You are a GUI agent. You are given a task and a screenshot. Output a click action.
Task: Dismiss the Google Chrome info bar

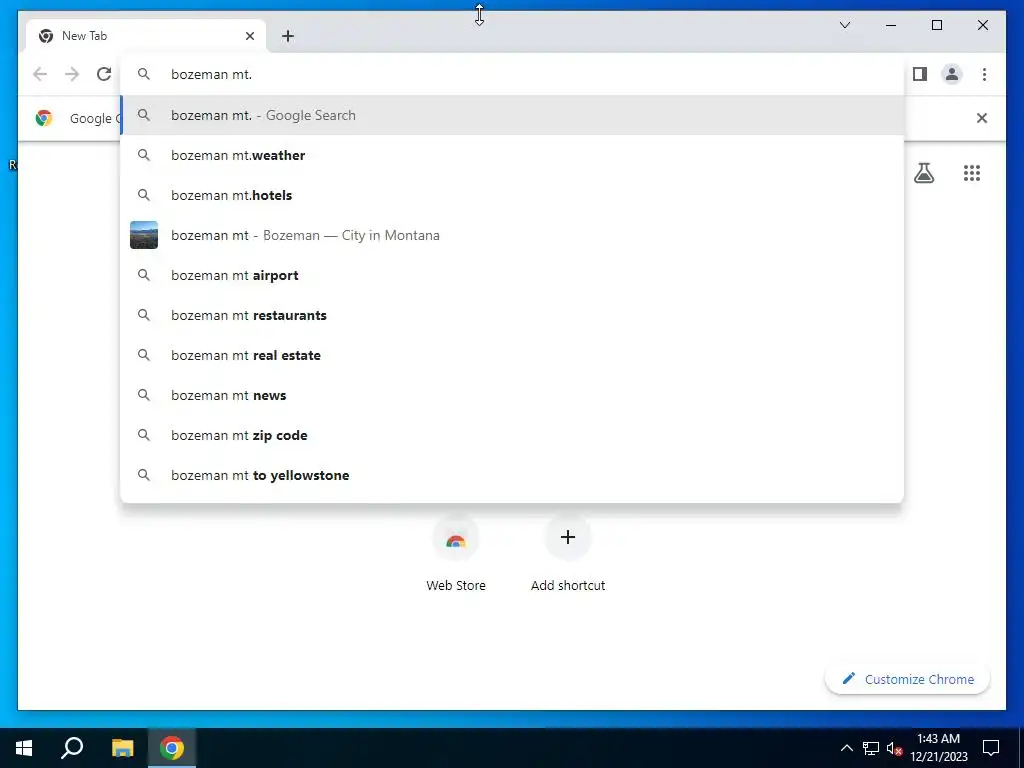982,118
